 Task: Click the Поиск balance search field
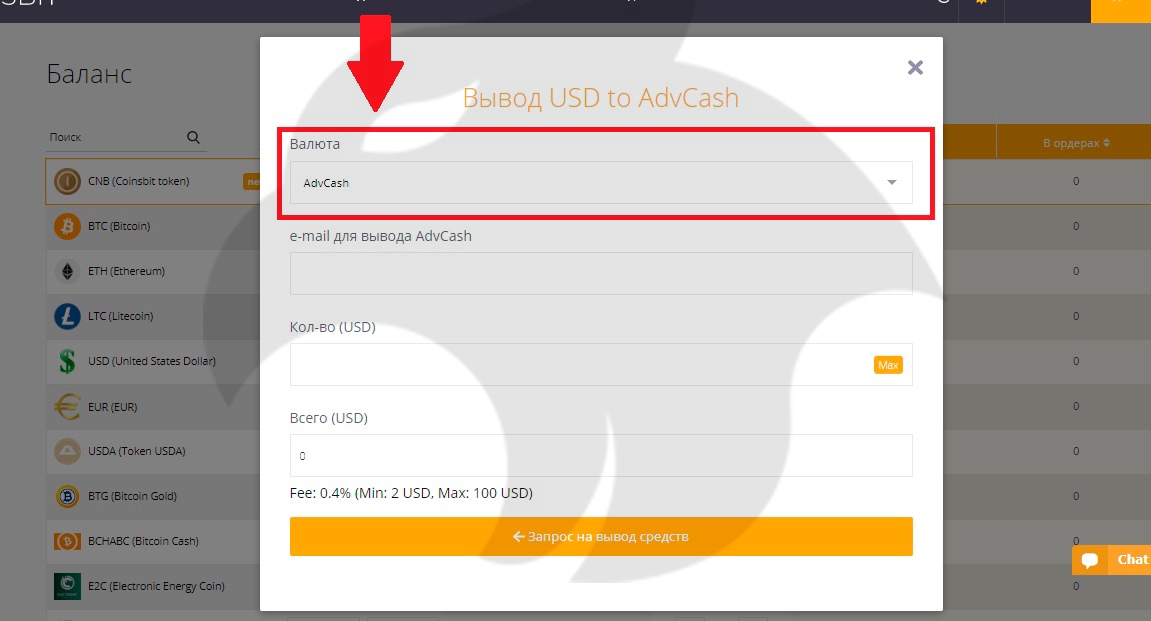(115, 138)
